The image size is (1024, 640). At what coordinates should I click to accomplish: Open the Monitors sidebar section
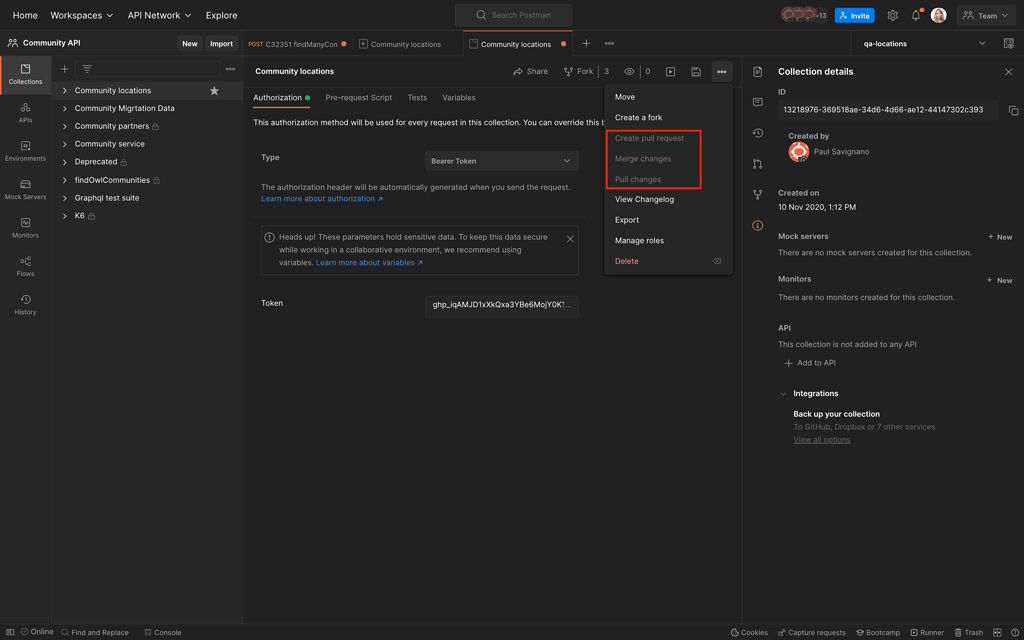[x=25, y=227]
